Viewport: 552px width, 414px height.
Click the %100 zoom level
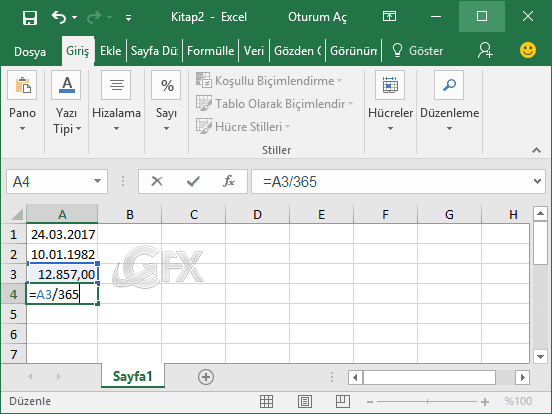point(518,401)
